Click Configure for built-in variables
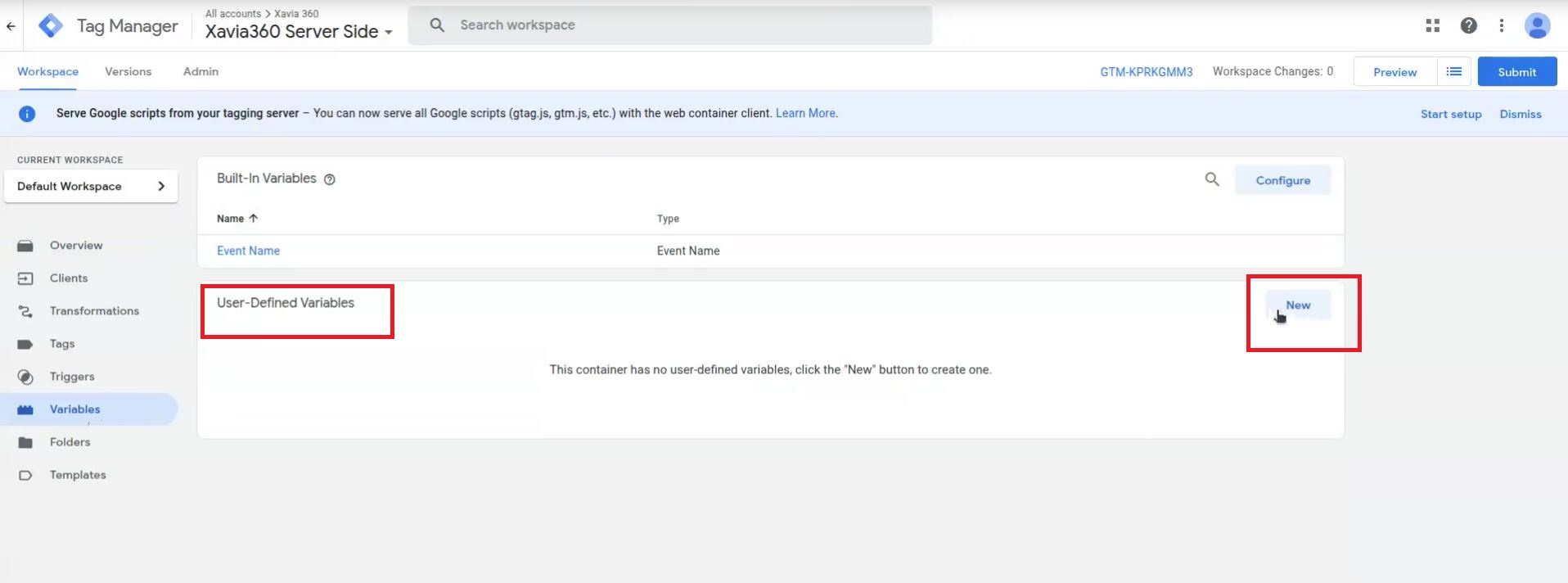 (x=1283, y=180)
